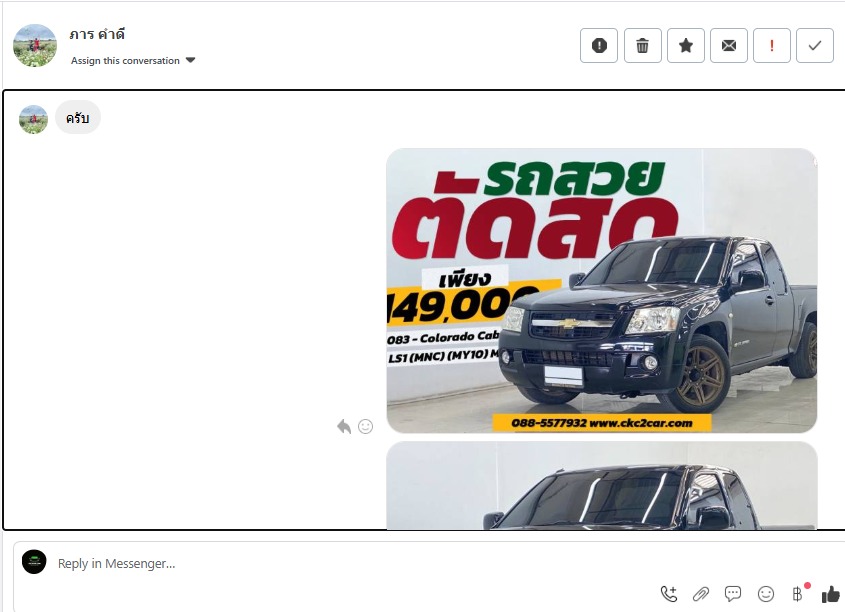Screen dimensions: 845x612
Task: Open the Colorado 149,000 promo image
Action: click(x=601, y=291)
